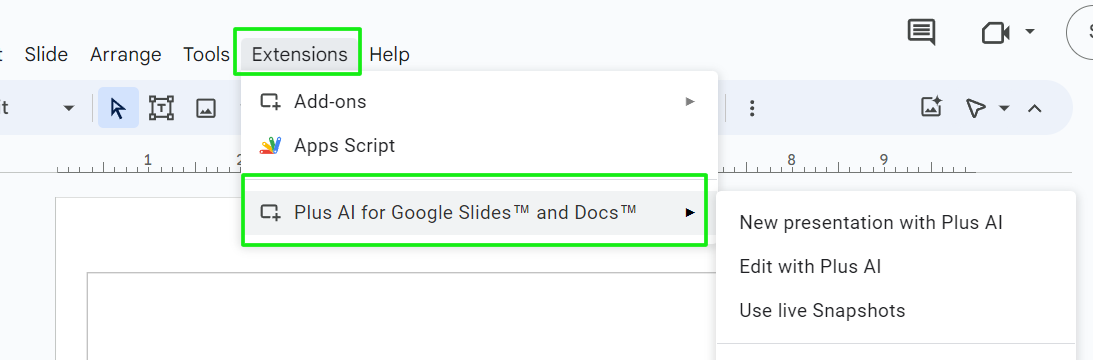1093x360 pixels.
Task: Click the image sparkle AI icon
Action: coord(932,107)
